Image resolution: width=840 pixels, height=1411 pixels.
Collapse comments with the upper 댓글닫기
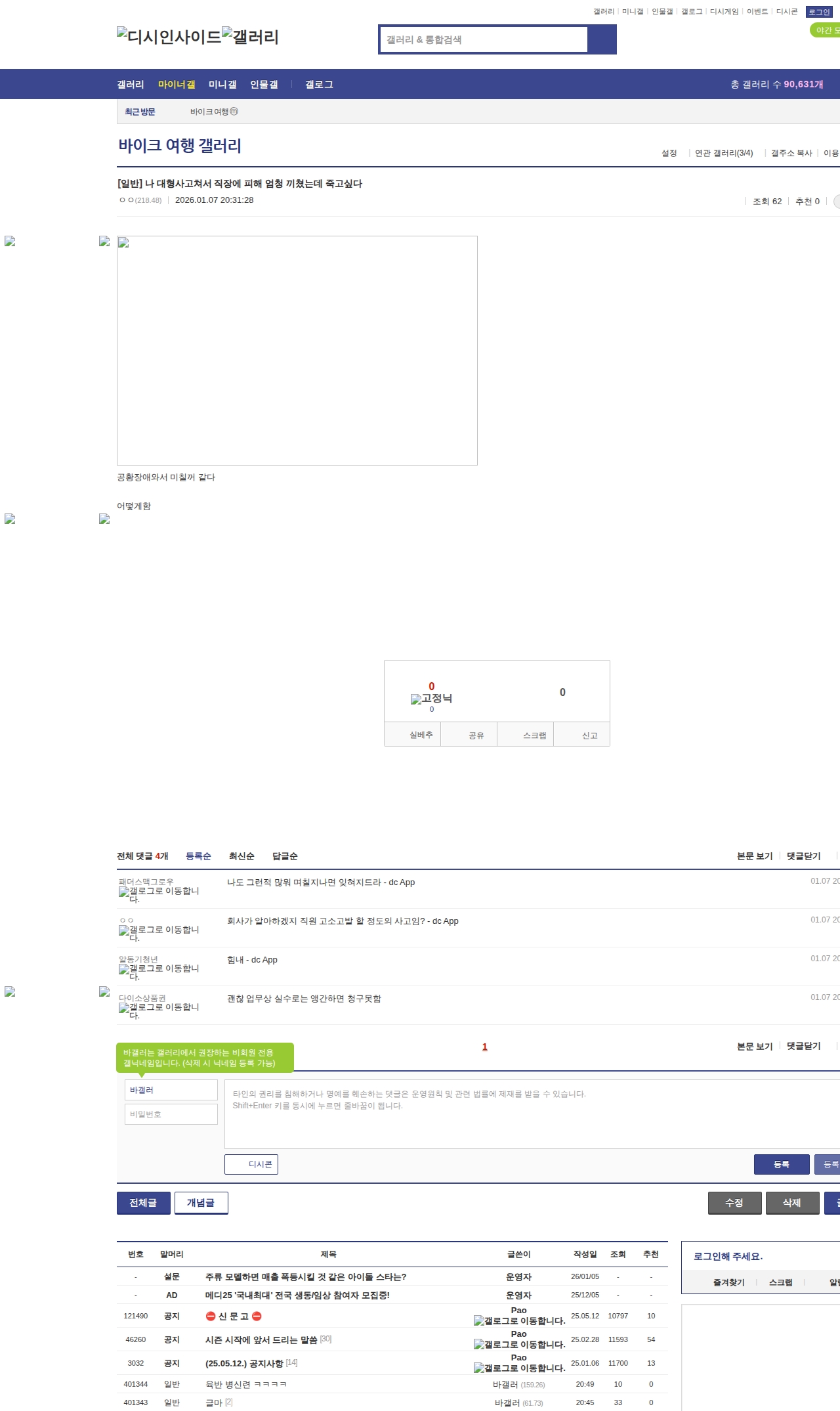[x=804, y=856]
